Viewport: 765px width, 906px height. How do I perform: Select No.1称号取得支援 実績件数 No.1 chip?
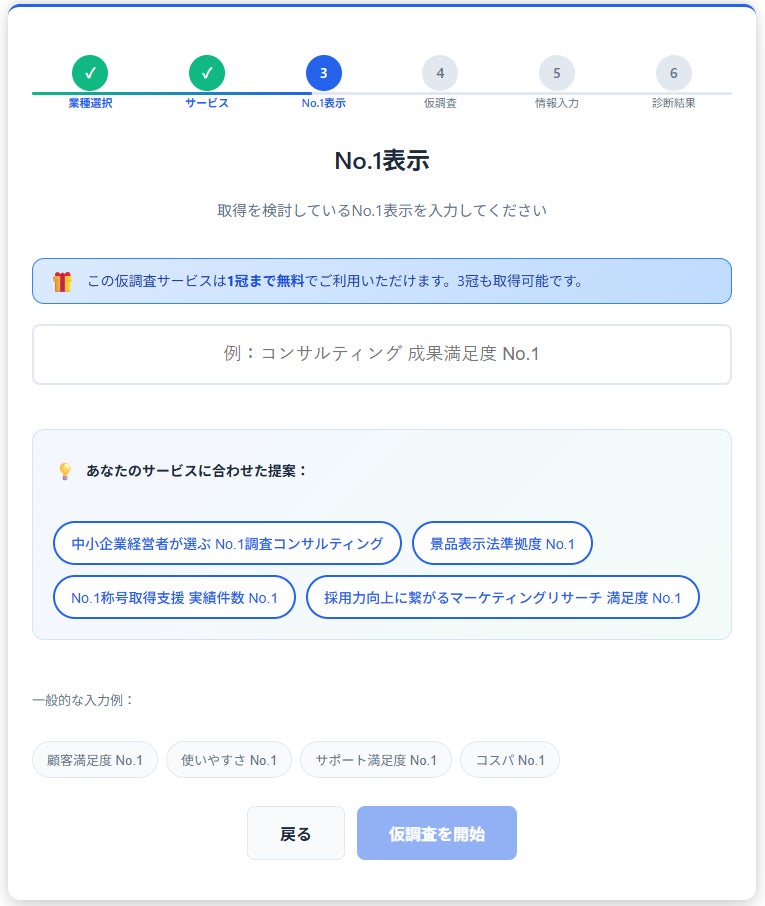pyautogui.click(x=174, y=597)
